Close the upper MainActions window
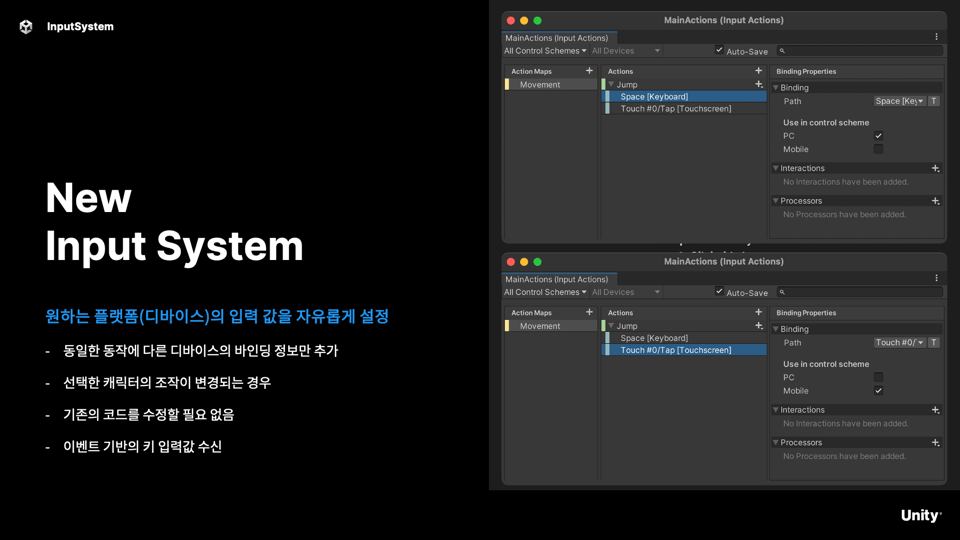The image size is (960, 540). 511,21
